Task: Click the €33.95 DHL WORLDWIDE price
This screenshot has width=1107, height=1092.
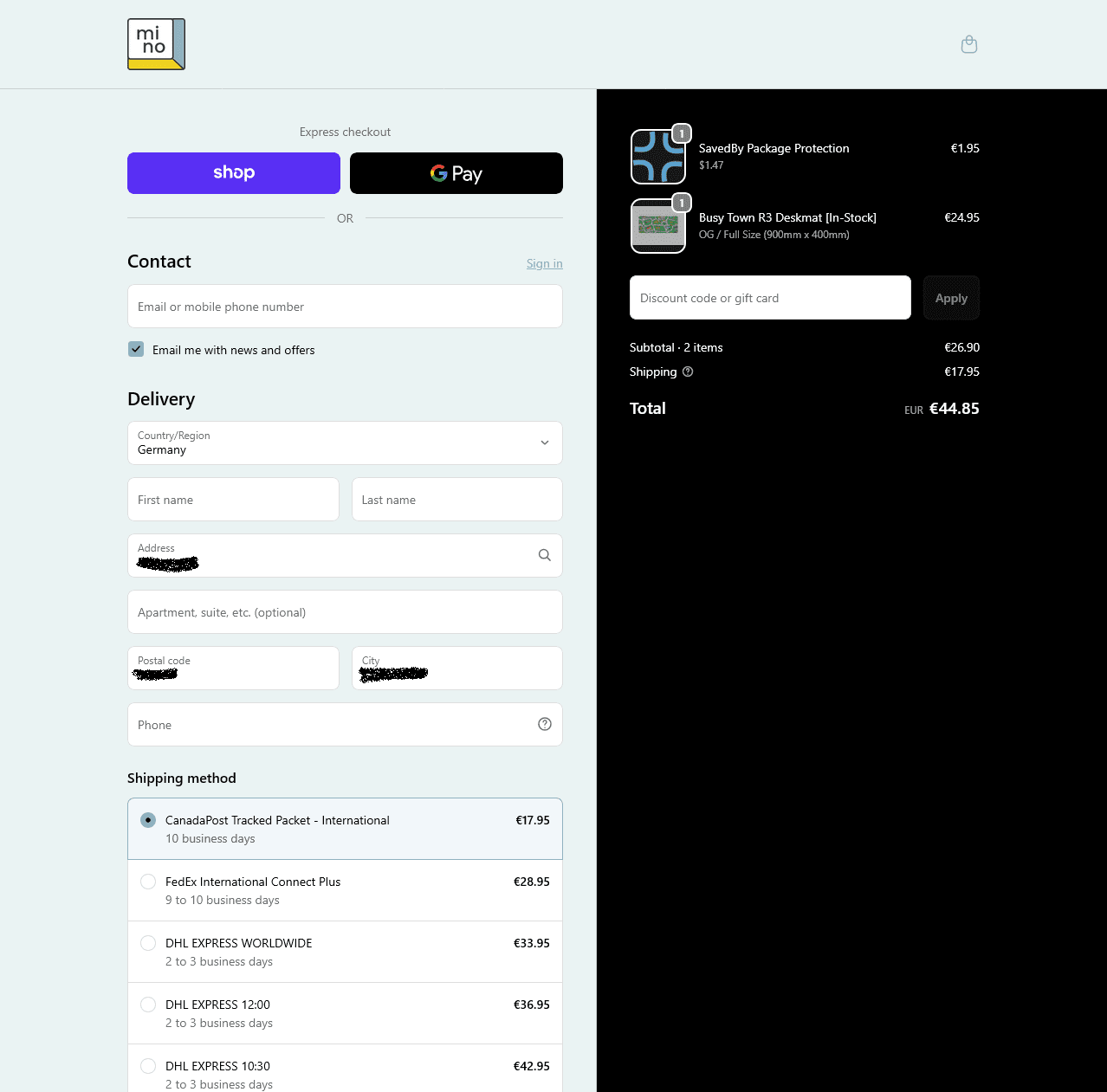Action: pyautogui.click(x=532, y=943)
